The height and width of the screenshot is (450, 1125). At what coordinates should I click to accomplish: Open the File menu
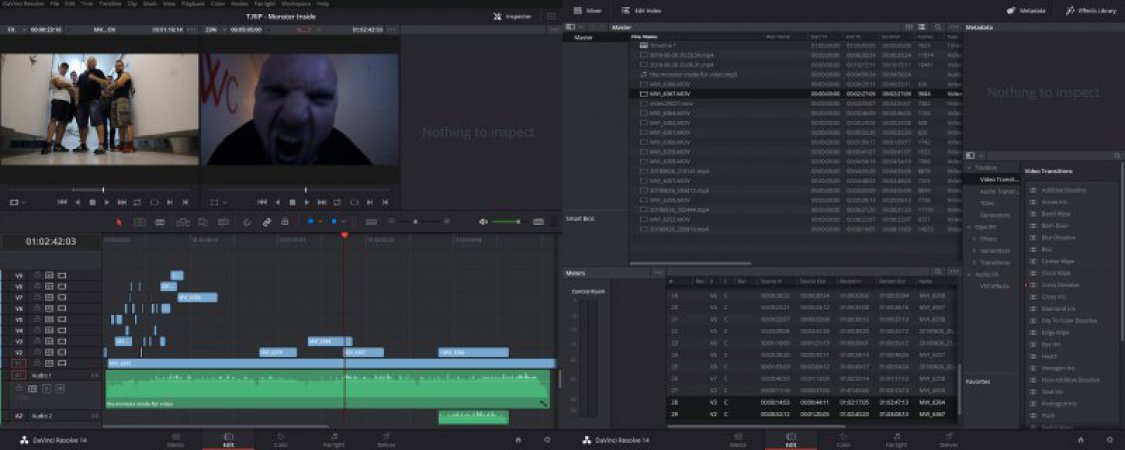55,4
